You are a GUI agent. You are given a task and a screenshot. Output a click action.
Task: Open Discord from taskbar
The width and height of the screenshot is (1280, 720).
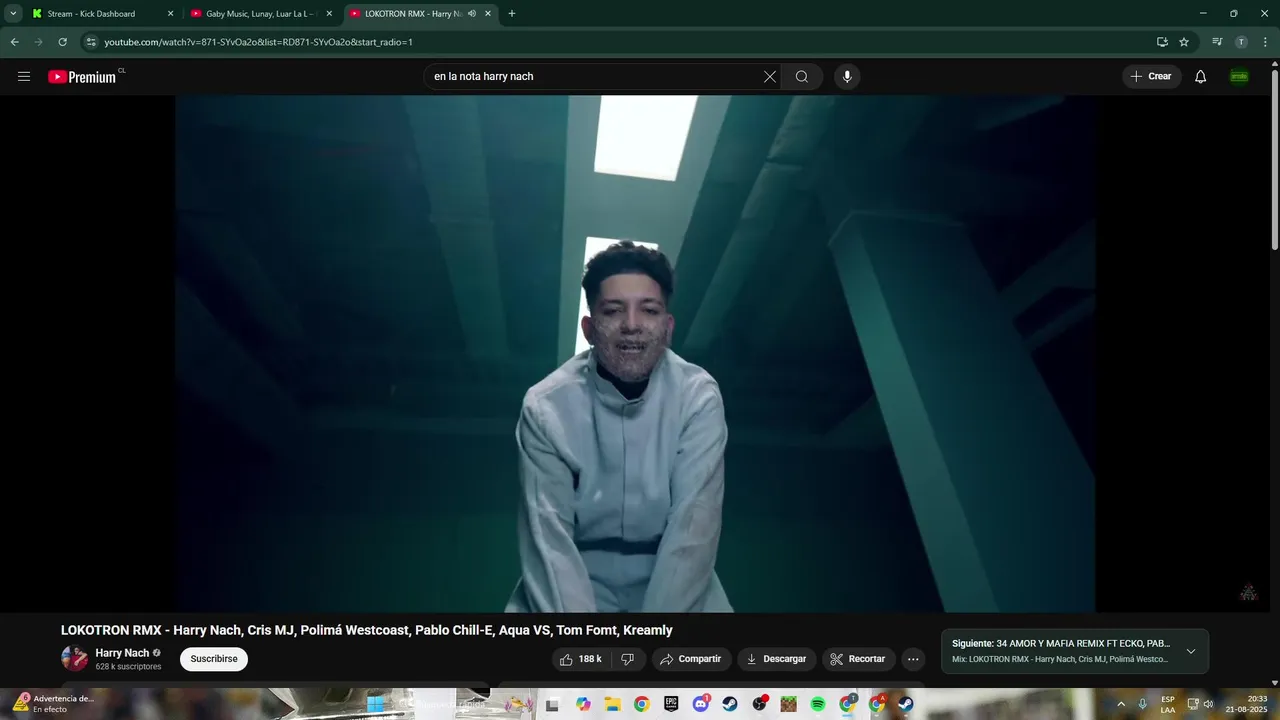[700, 705]
